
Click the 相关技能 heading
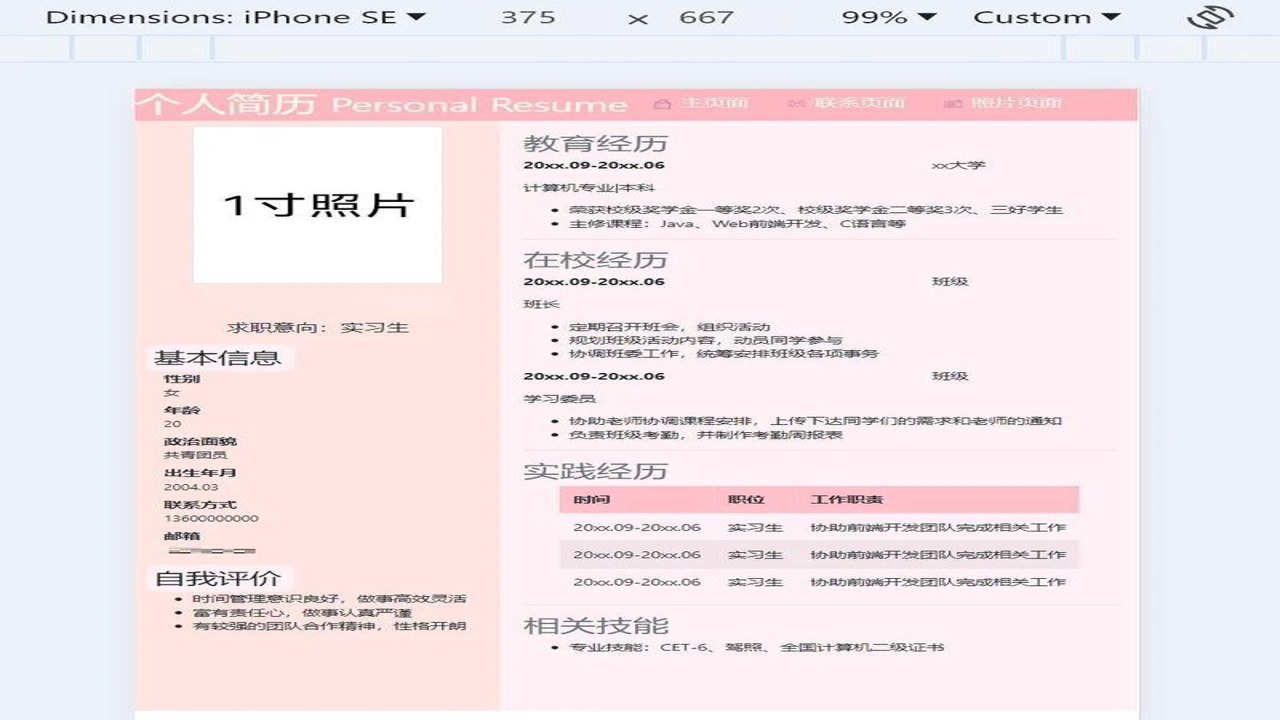coord(596,626)
